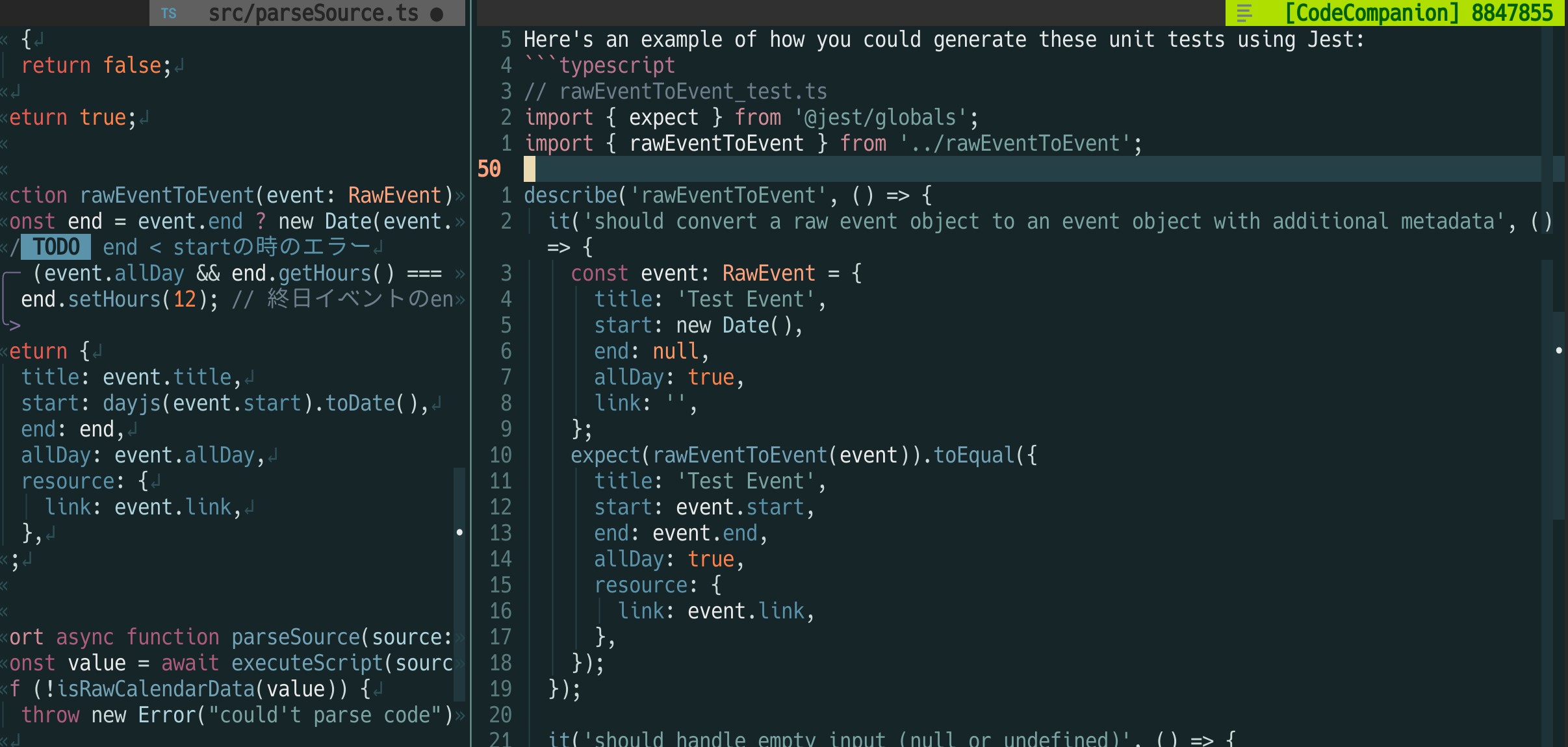The height and width of the screenshot is (747, 1568).
Task: Click 'link: '',' on line 8
Action: coord(646,403)
